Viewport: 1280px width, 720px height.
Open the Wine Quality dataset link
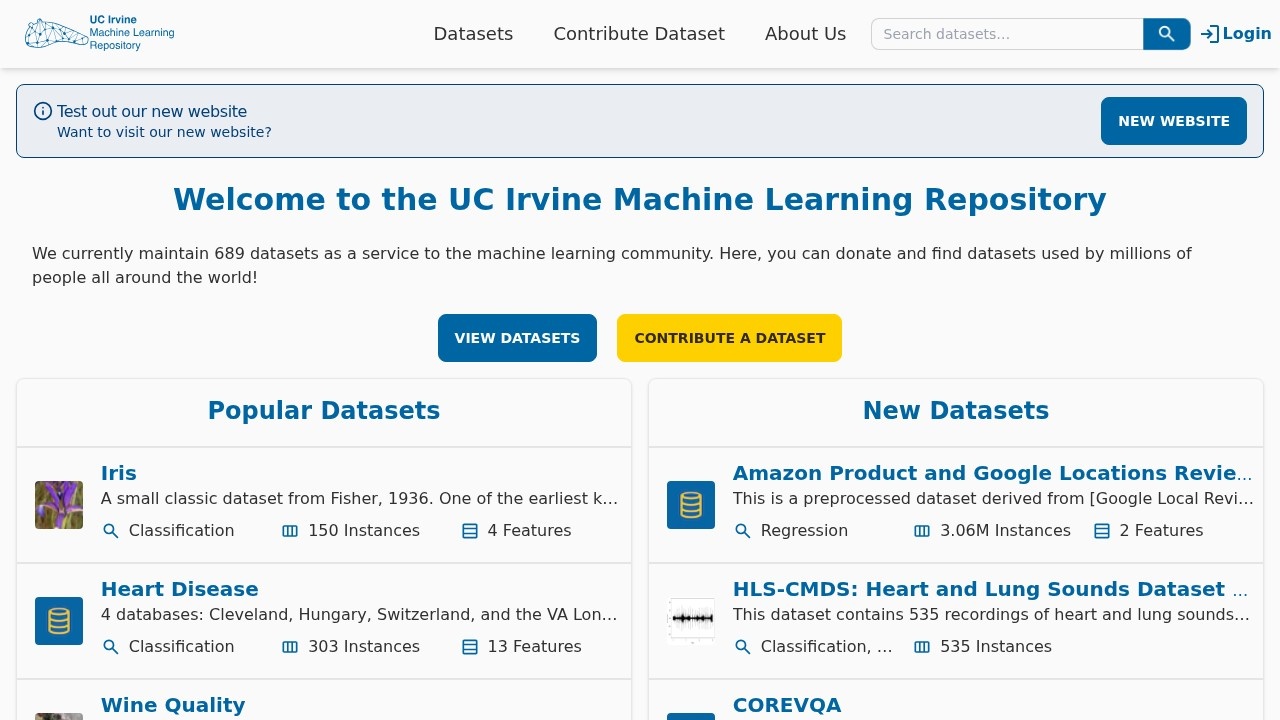tap(173, 705)
